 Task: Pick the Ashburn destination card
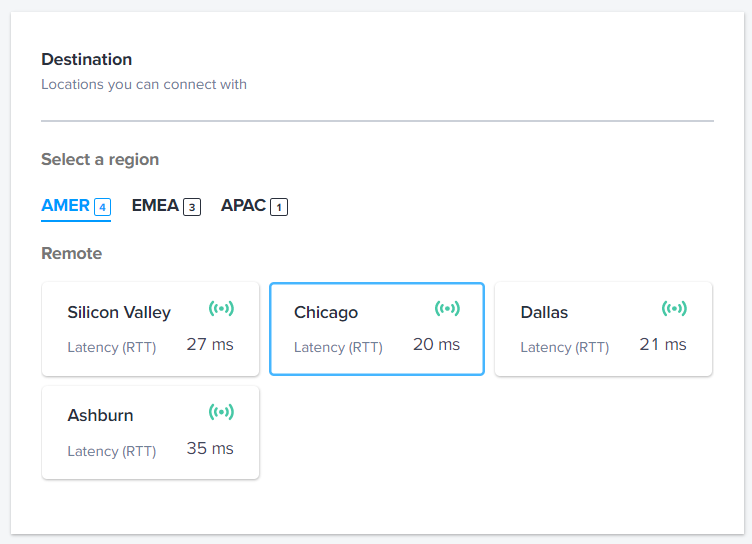(x=151, y=433)
